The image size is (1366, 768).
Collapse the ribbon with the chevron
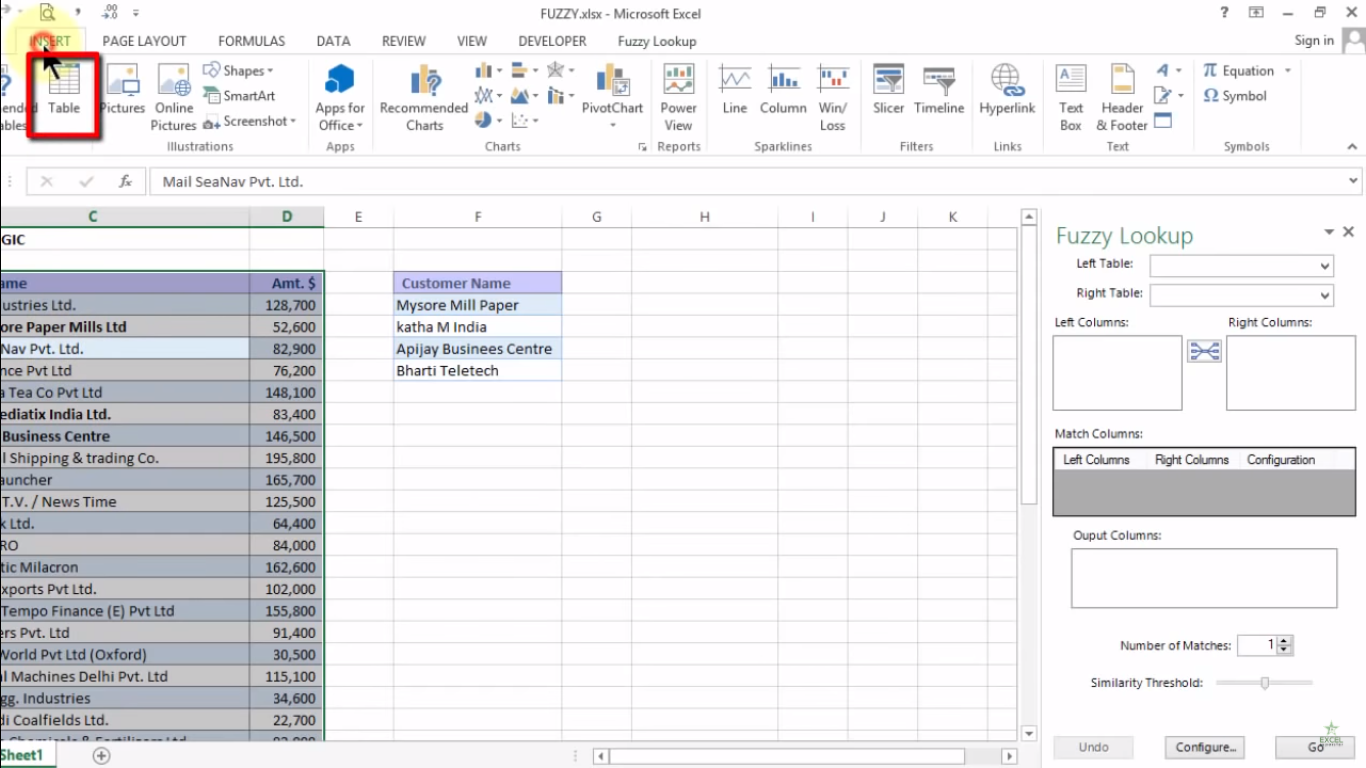(x=1352, y=147)
